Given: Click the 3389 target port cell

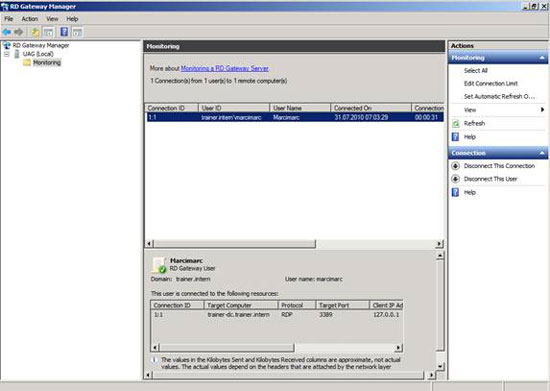Looking at the screenshot, I should click(326, 315).
